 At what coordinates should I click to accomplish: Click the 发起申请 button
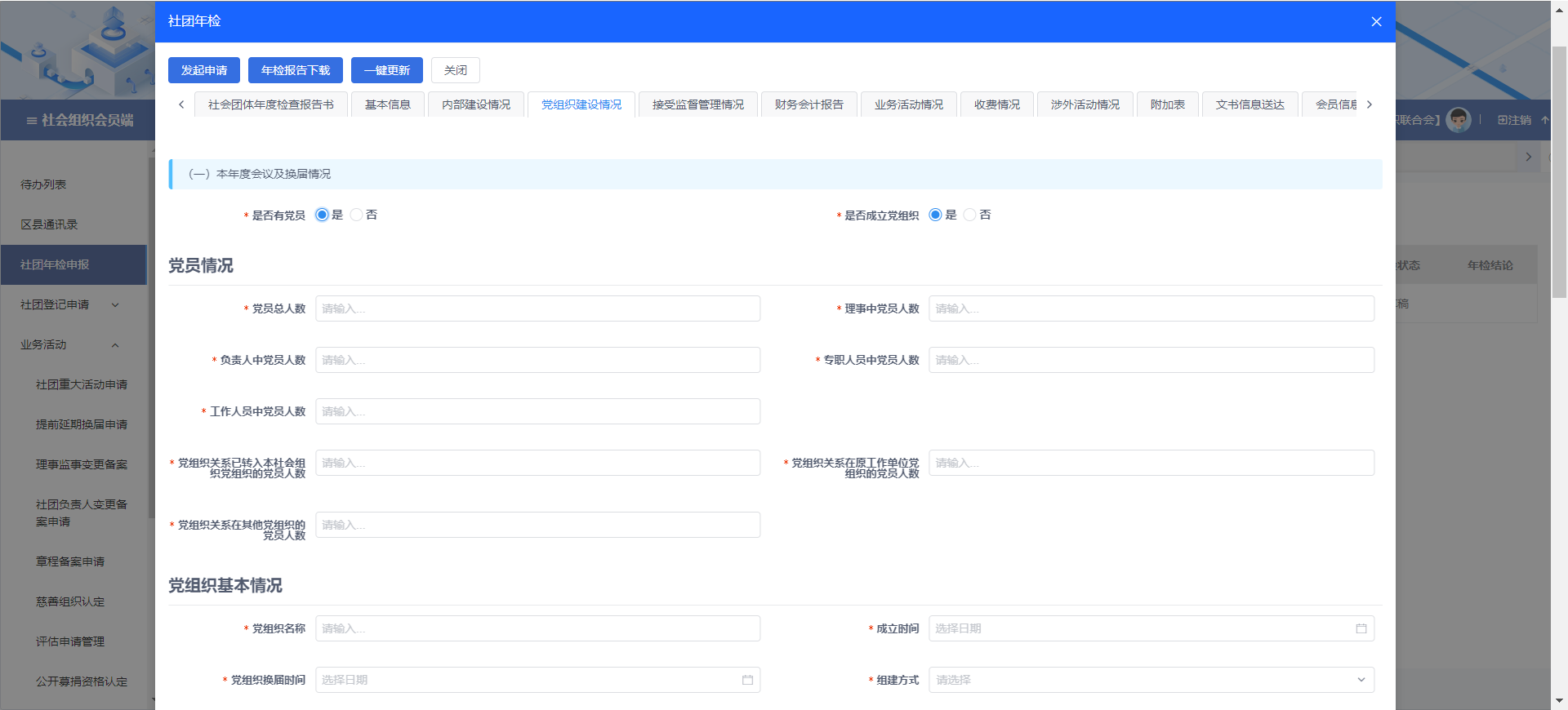203,70
